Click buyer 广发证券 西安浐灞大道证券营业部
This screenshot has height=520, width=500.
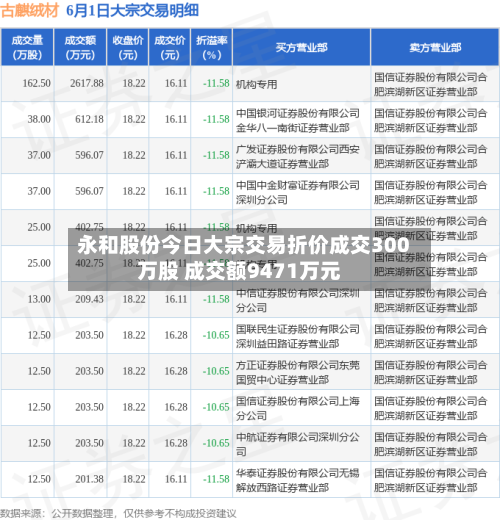[x=298, y=156]
